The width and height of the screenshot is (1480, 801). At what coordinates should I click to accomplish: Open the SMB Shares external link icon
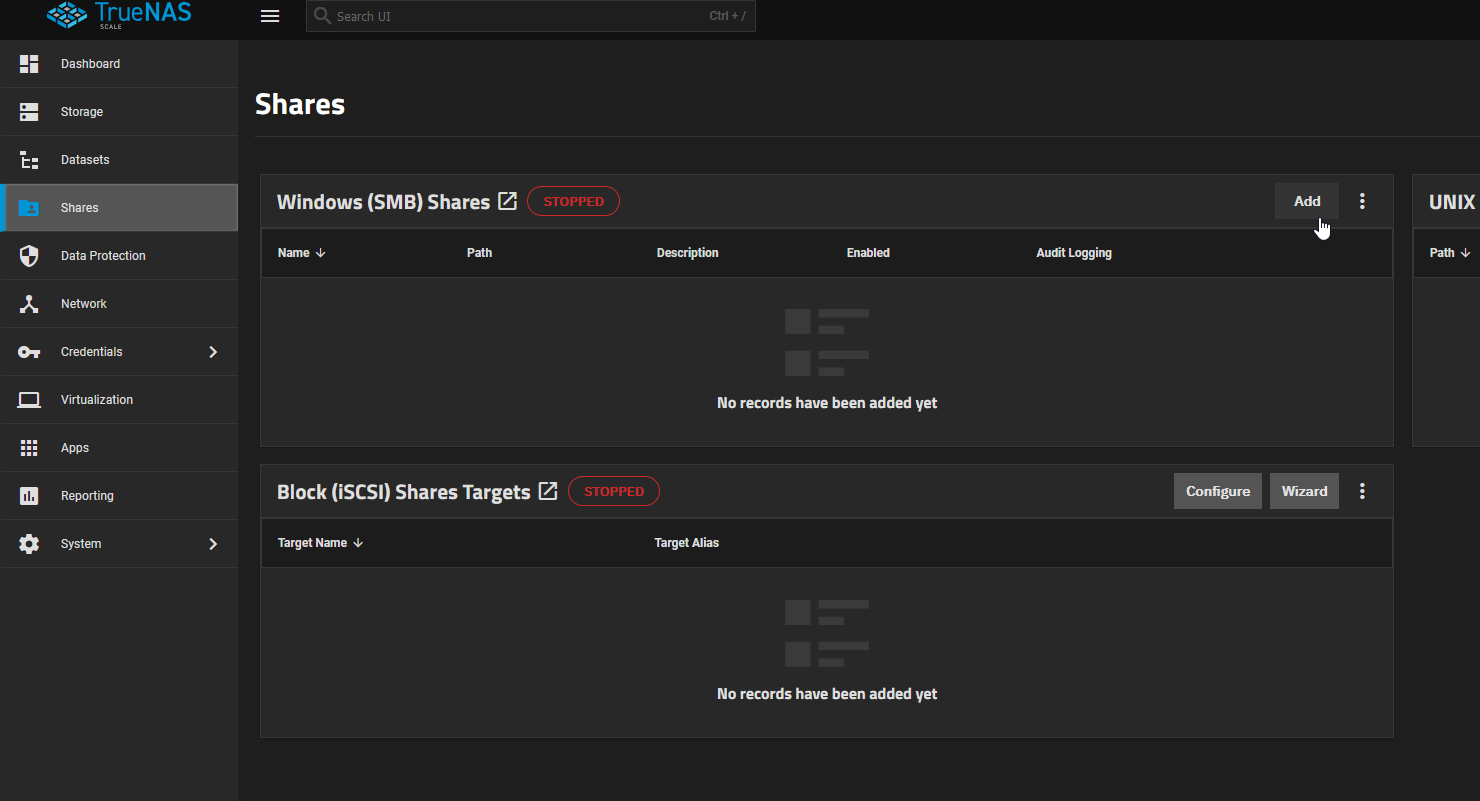click(508, 200)
